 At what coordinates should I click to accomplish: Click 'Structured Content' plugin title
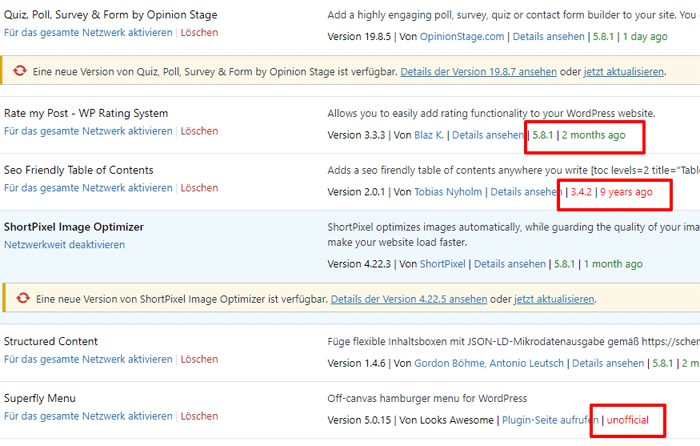(x=51, y=342)
